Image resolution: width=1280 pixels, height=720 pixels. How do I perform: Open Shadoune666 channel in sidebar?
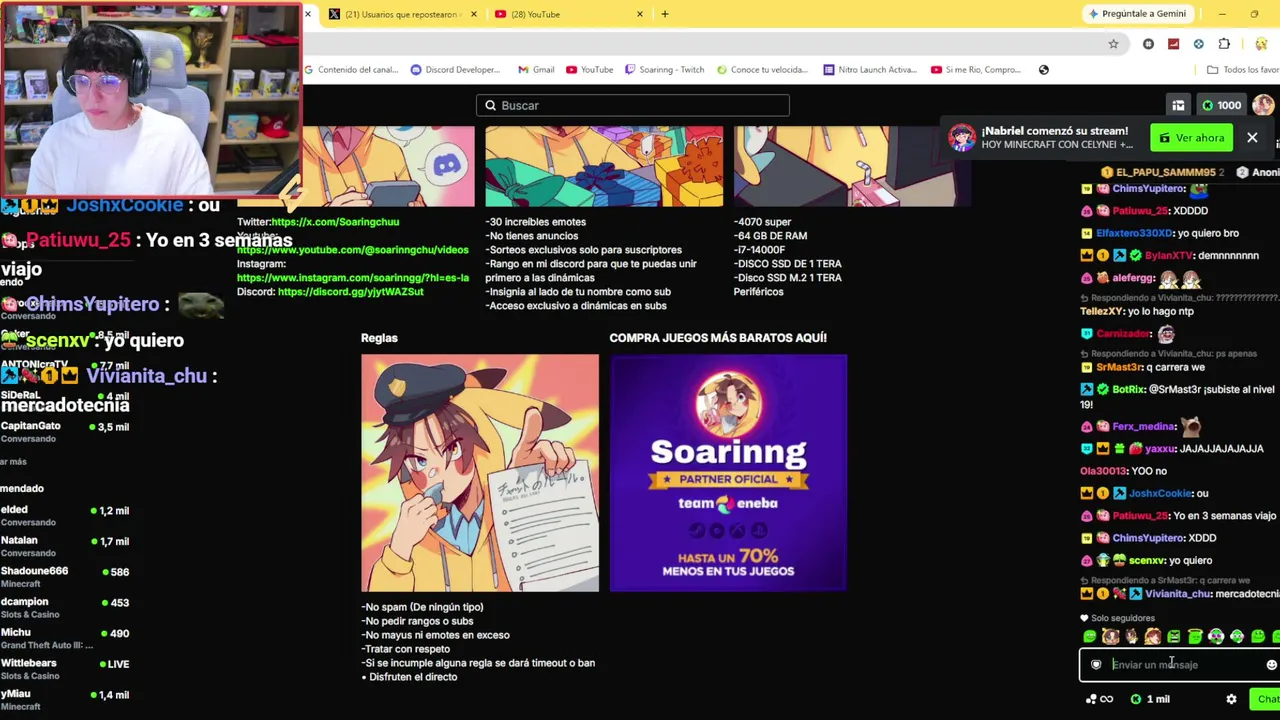coord(65,577)
